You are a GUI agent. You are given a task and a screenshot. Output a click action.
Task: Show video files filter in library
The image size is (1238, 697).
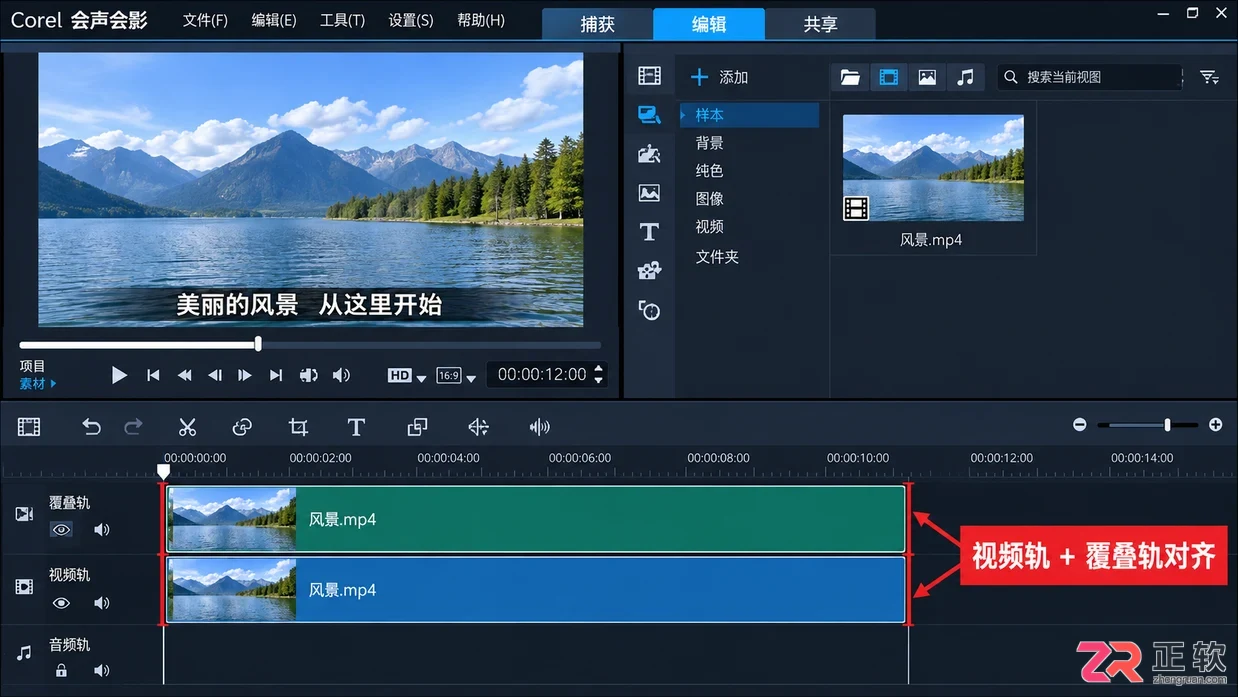(x=888, y=77)
